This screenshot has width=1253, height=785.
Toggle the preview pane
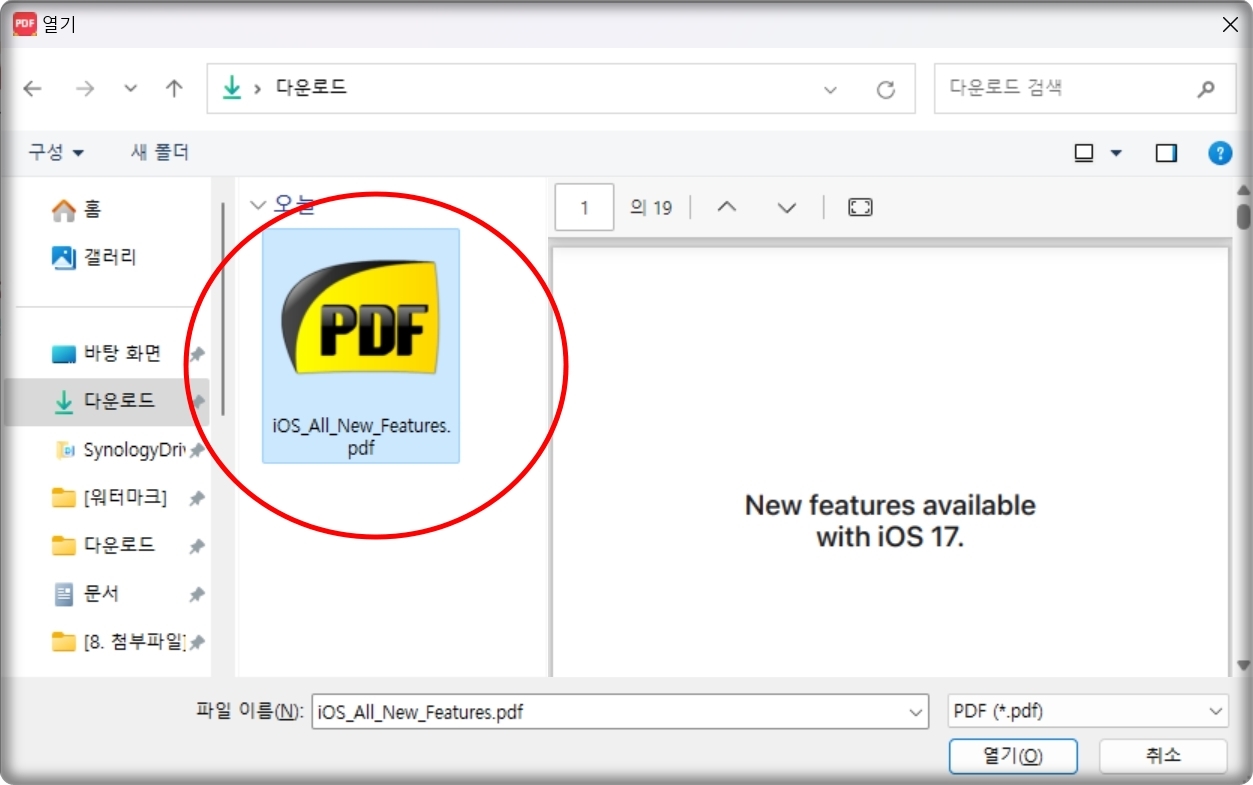1166,153
